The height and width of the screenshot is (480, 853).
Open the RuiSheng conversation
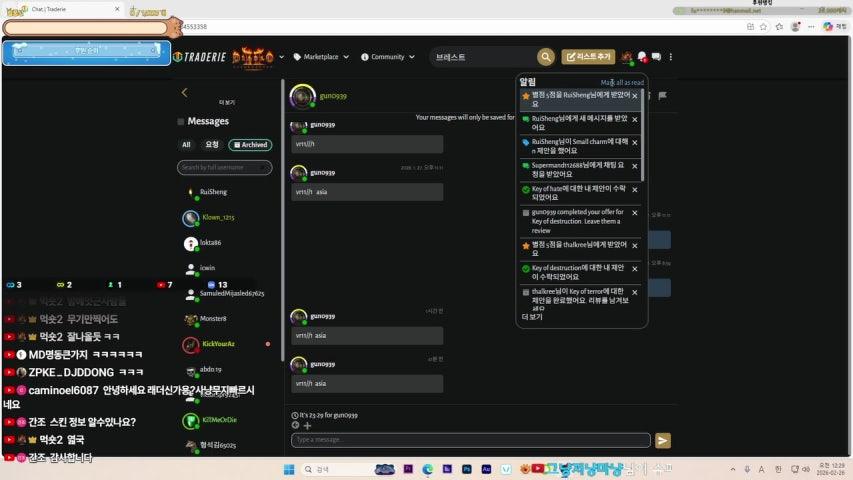(227, 192)
